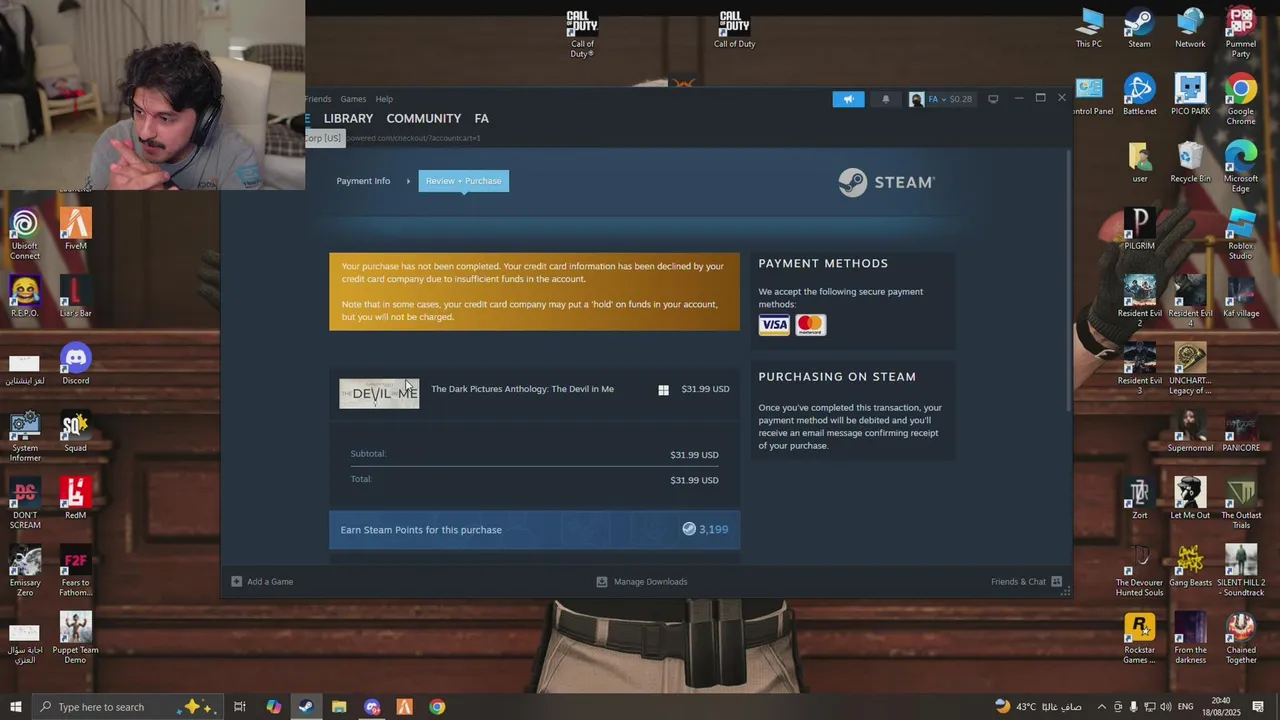This screenshot has width=1280, height=720.
Task: Click the Steam Points coin icon
Action: coord(689,529)
